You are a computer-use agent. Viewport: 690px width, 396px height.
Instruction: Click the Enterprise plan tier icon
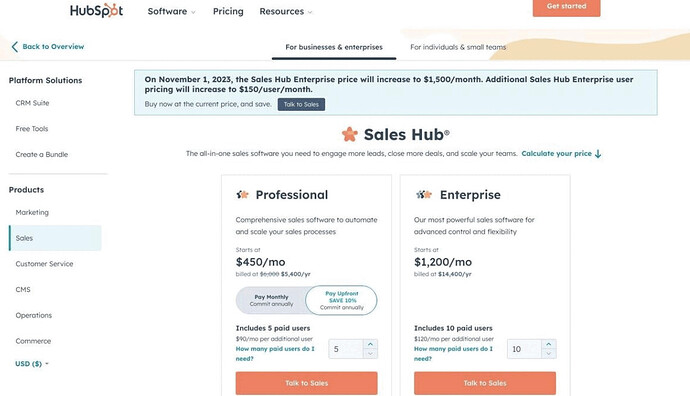click(424, 194)
